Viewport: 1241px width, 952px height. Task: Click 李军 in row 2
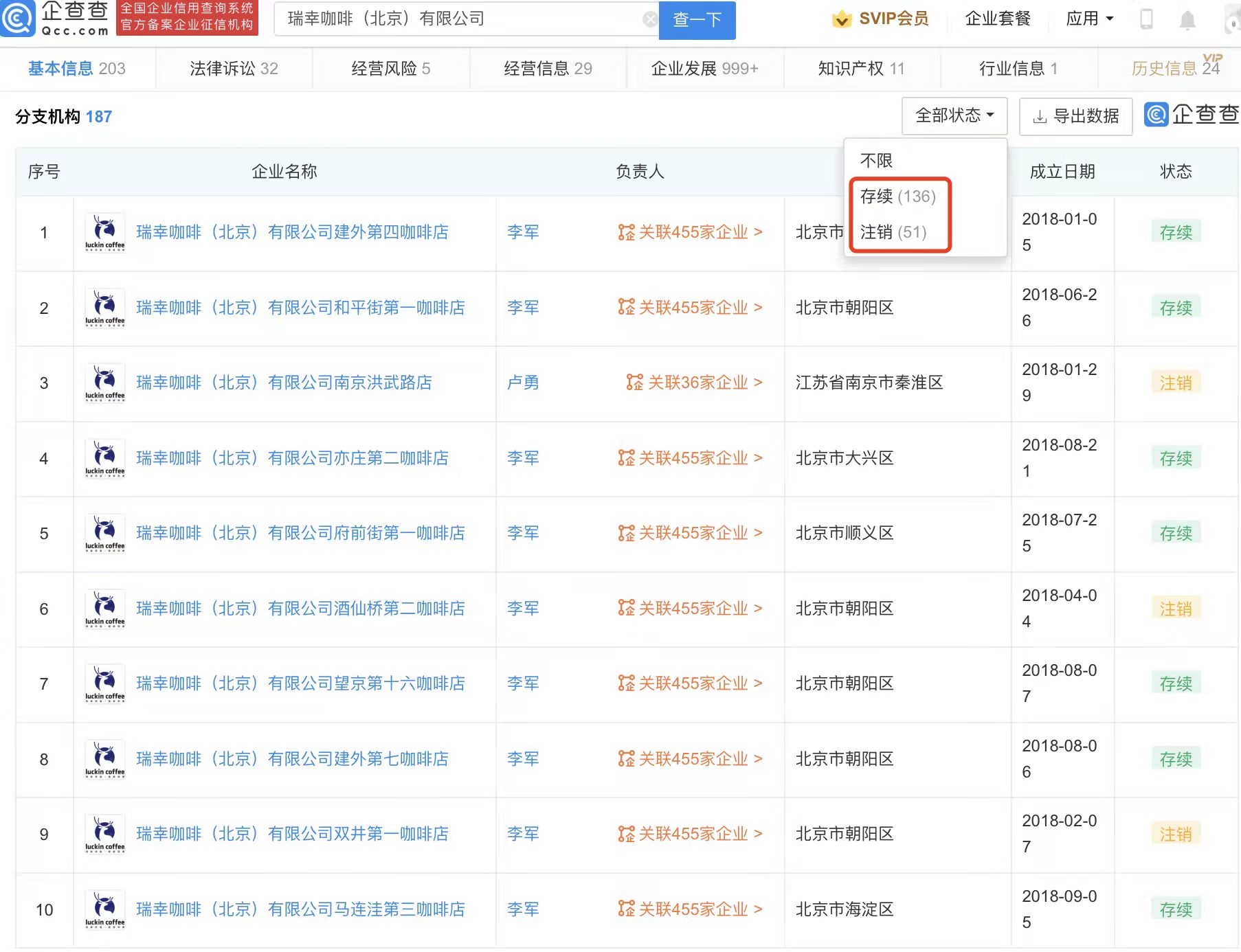523,308
